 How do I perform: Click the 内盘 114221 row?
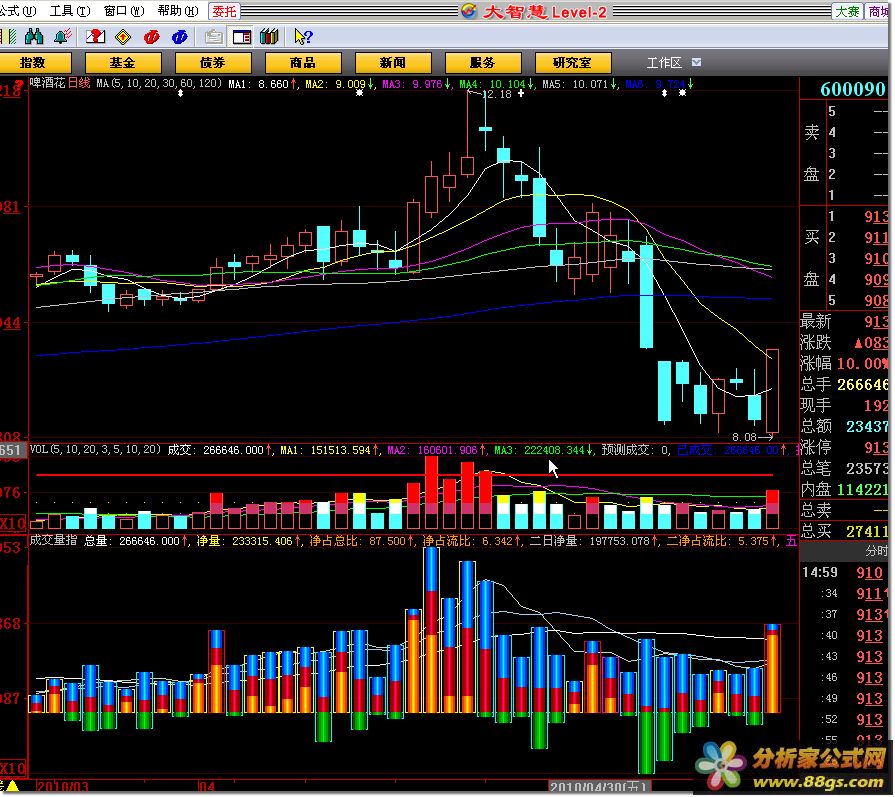coord(845,489)
